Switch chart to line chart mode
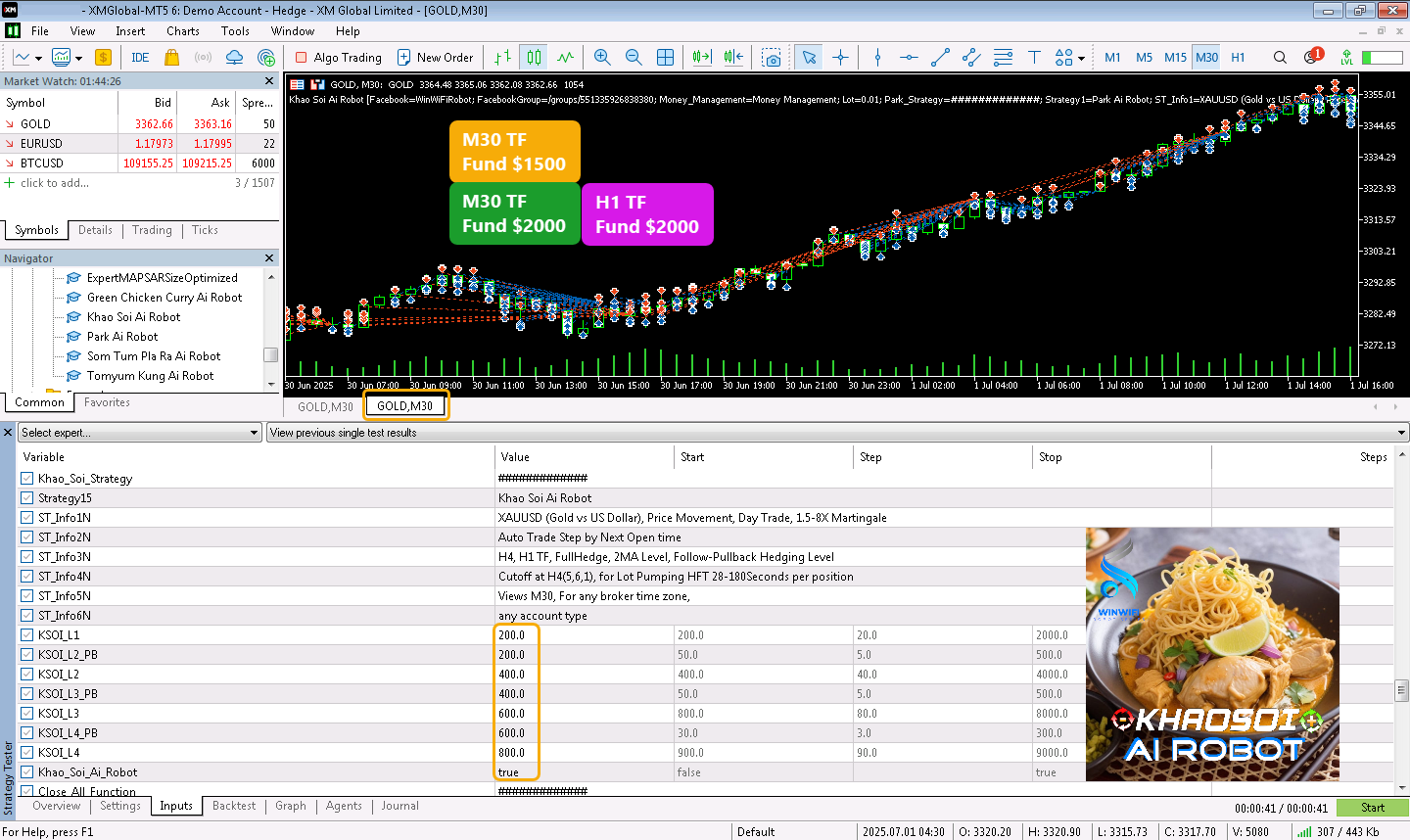The width and height of the screenshot is (1410, 840). [x=565, y=58]
